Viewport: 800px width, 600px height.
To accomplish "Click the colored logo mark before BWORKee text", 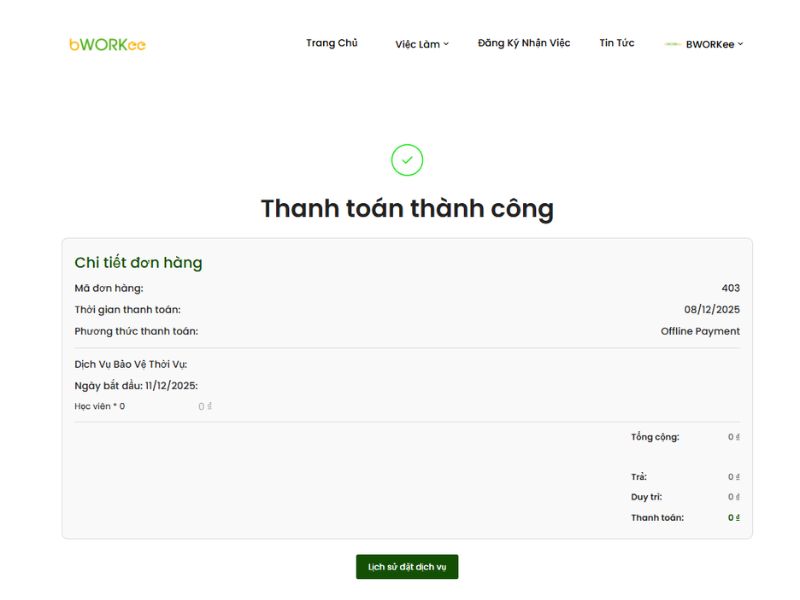I will tap(671, 44).
